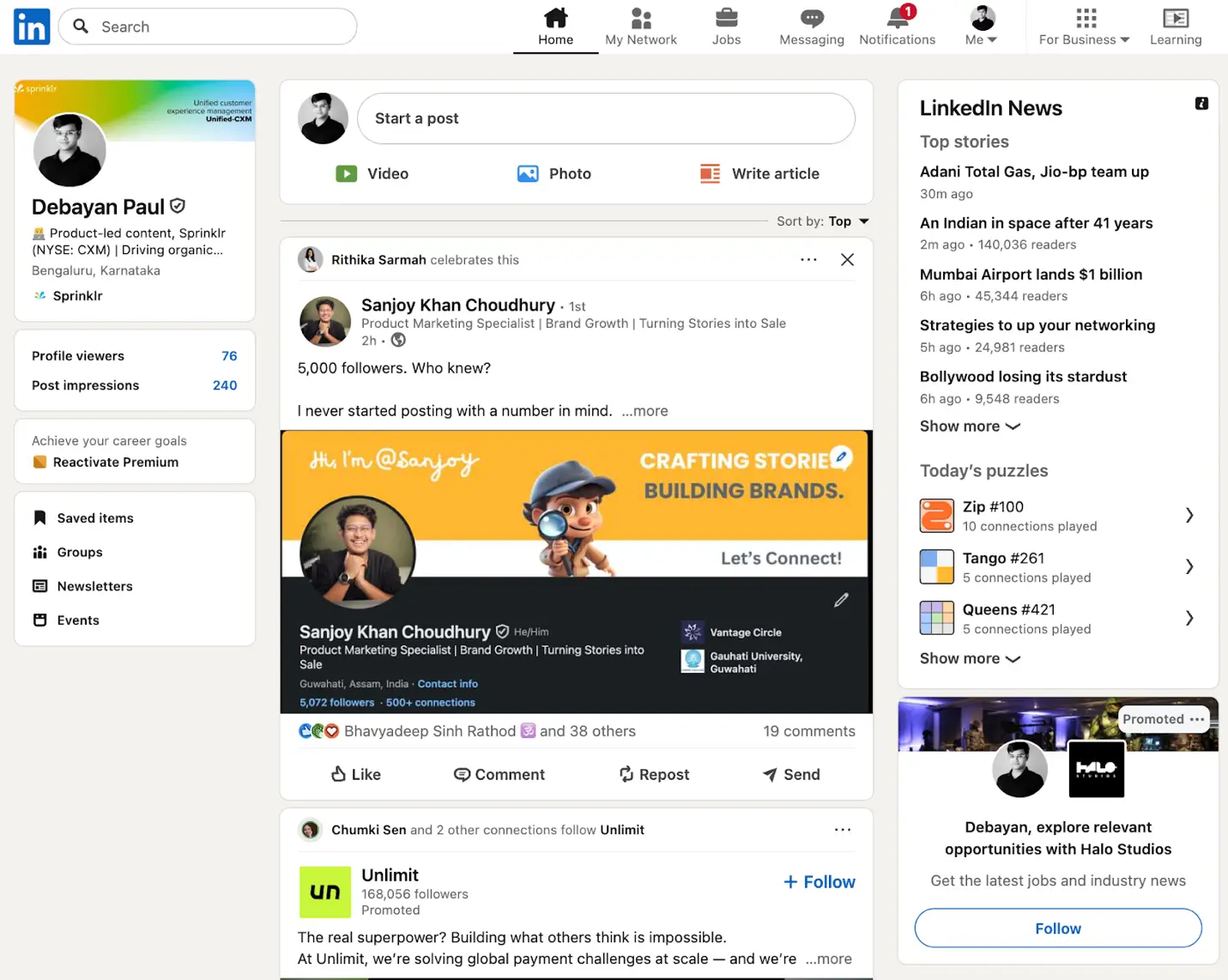
Task: Open Saved items
Action: 83,518
